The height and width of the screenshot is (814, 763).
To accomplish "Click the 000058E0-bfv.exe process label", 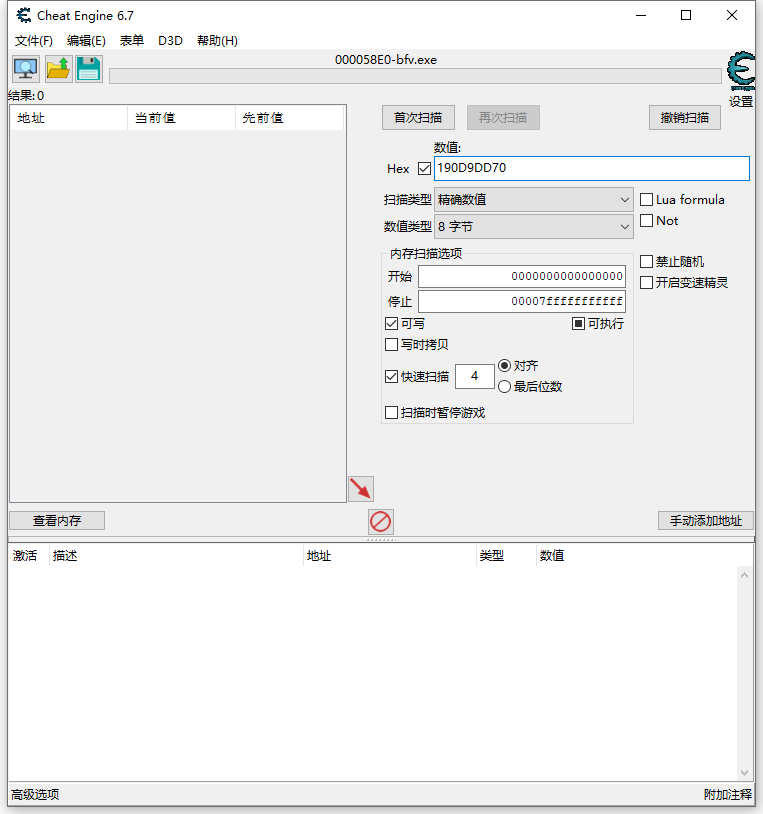I will 386,60.
